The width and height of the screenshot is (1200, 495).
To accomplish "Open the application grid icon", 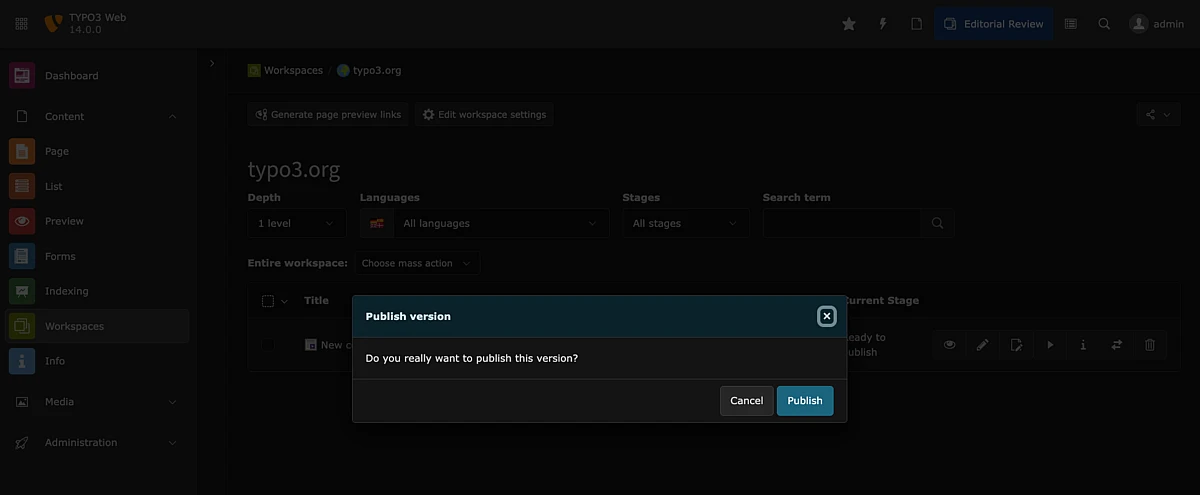I will [x=21, y=24].
